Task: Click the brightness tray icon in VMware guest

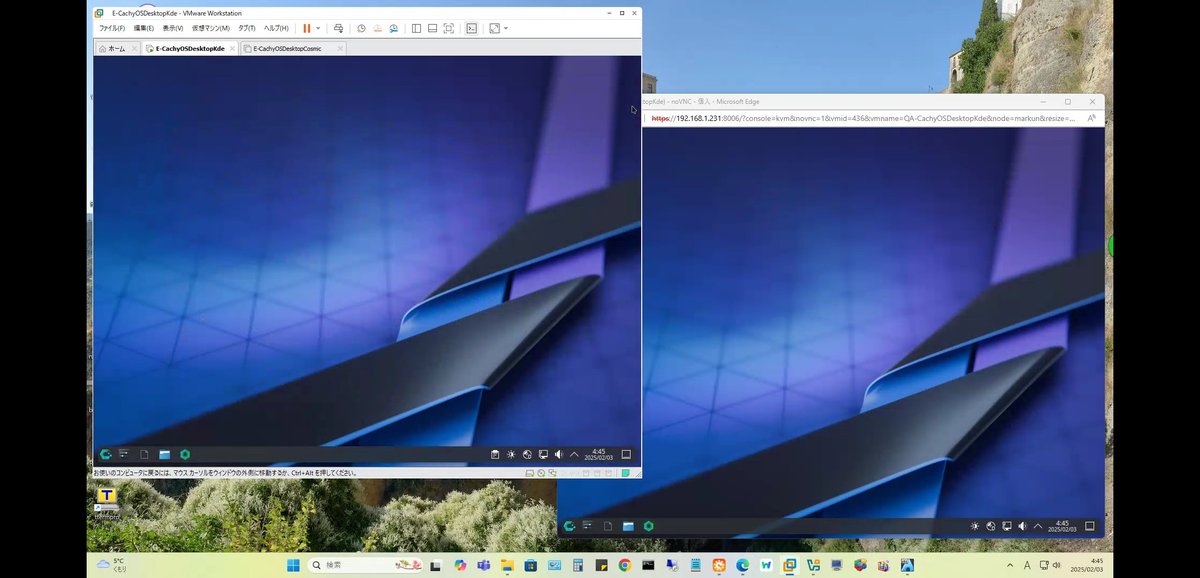Action: [x=511, y=454]
